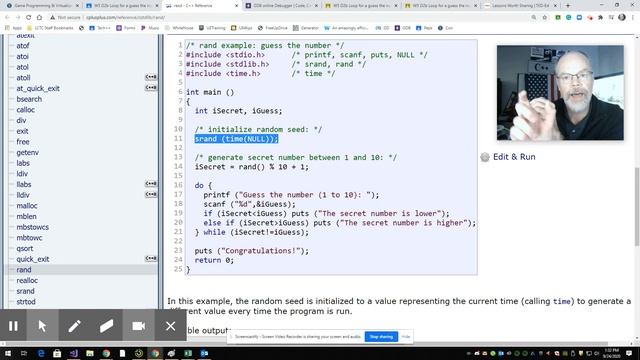Select the pen drawing tool in recorder toolbar
This screenshot has height=360, width=640.
tap(75, 326)
